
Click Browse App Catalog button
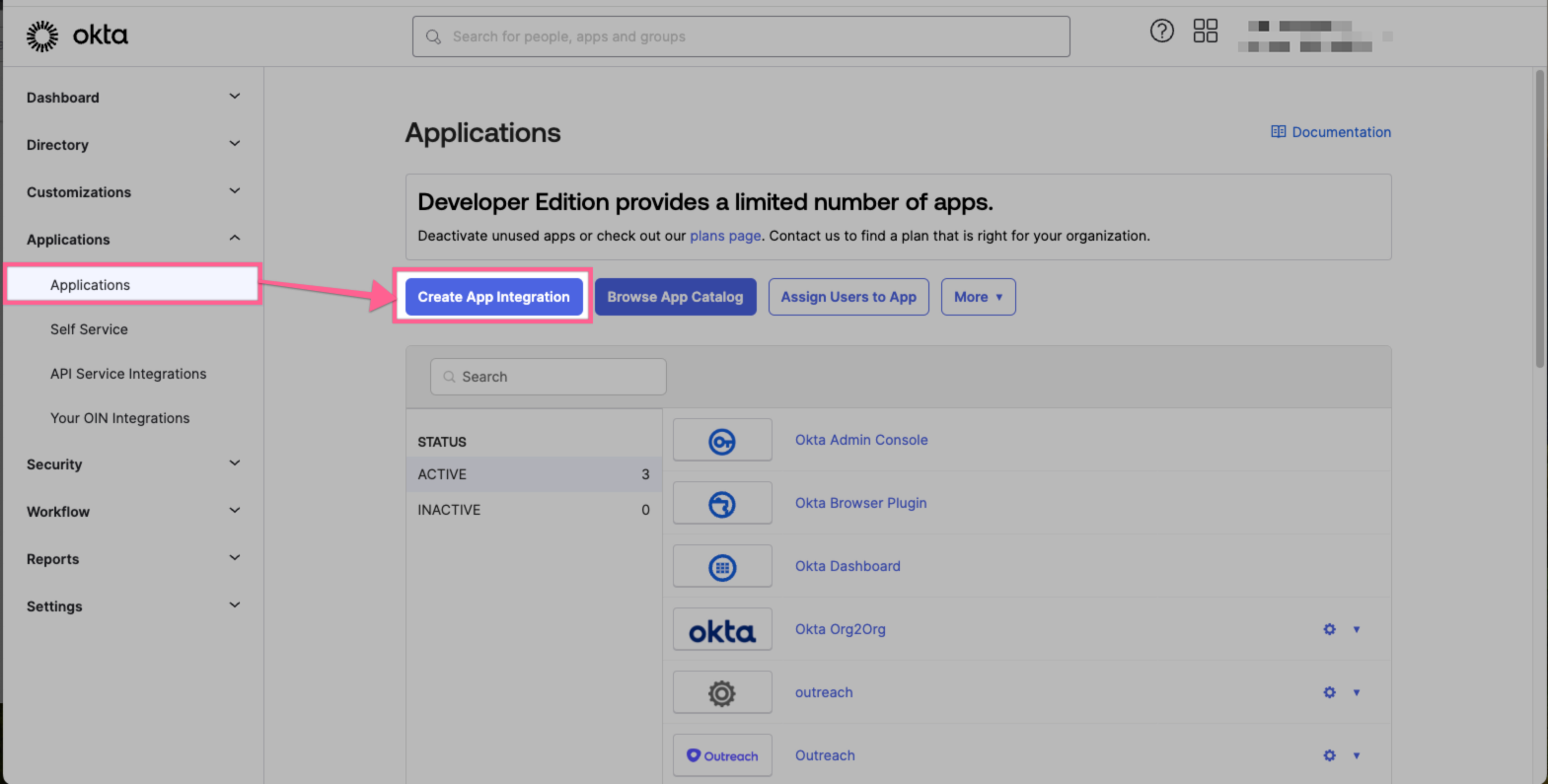tap(675, 297)
